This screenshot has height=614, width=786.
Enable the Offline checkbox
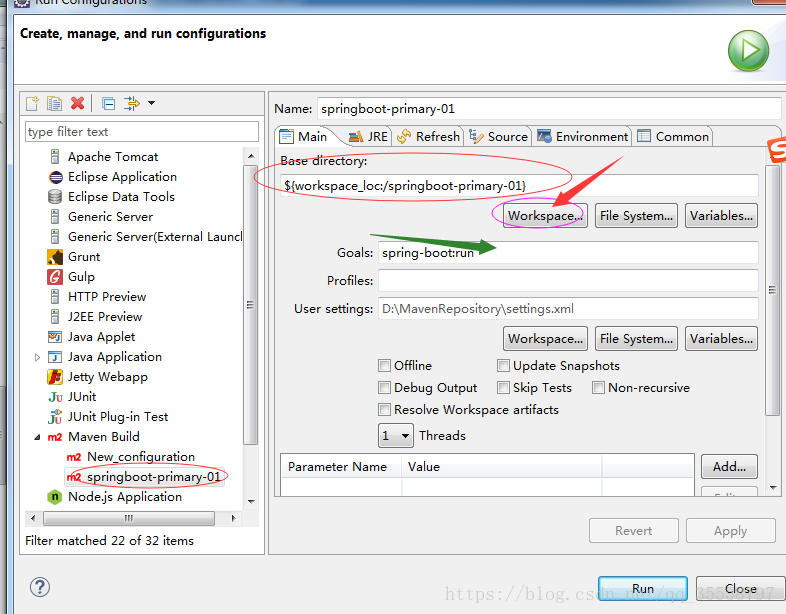pos(384,365)
